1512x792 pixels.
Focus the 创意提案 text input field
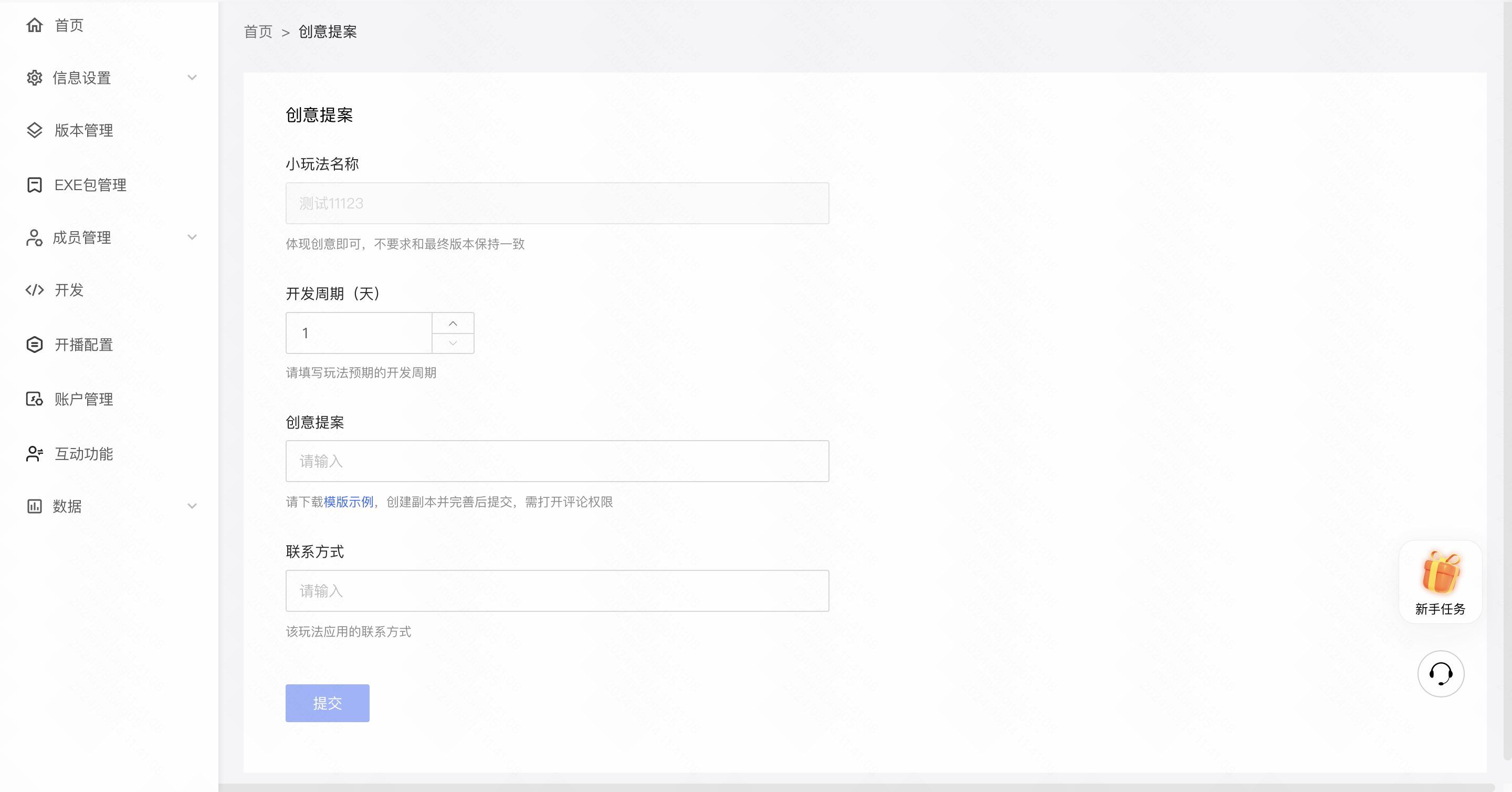point(556,462)
